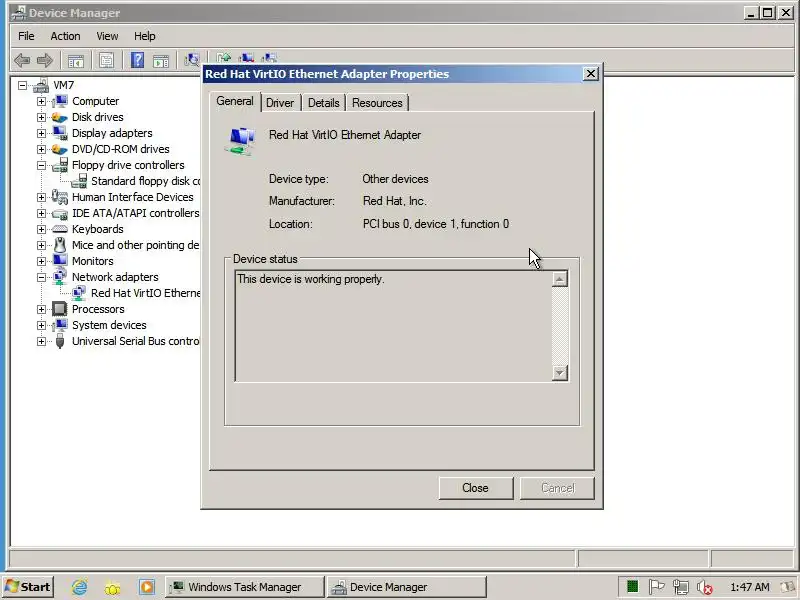Click the Action Center flag tray icon

pyautogui.click(x=656, y=587)
